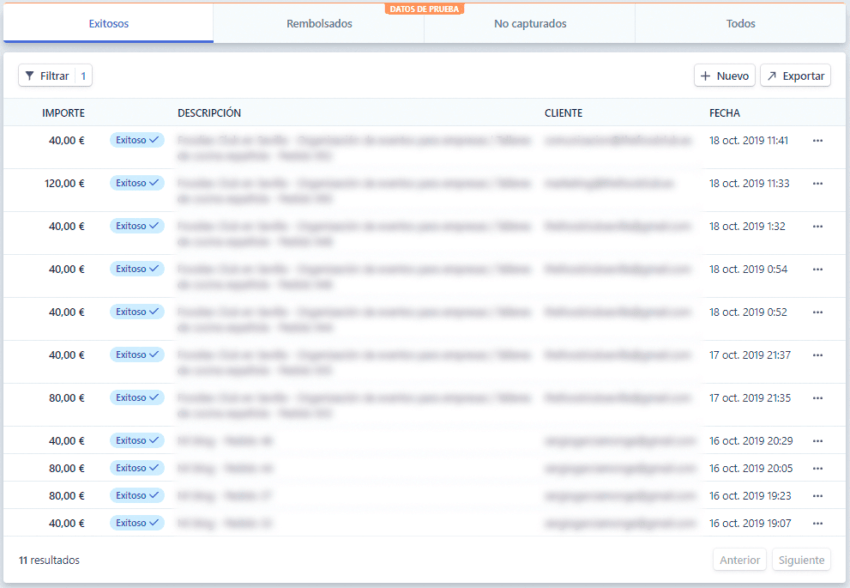Image resolution: width=850 pixels, height=588 pixels.
Task: Click the active filter count badge
Action: pos(83,76)
